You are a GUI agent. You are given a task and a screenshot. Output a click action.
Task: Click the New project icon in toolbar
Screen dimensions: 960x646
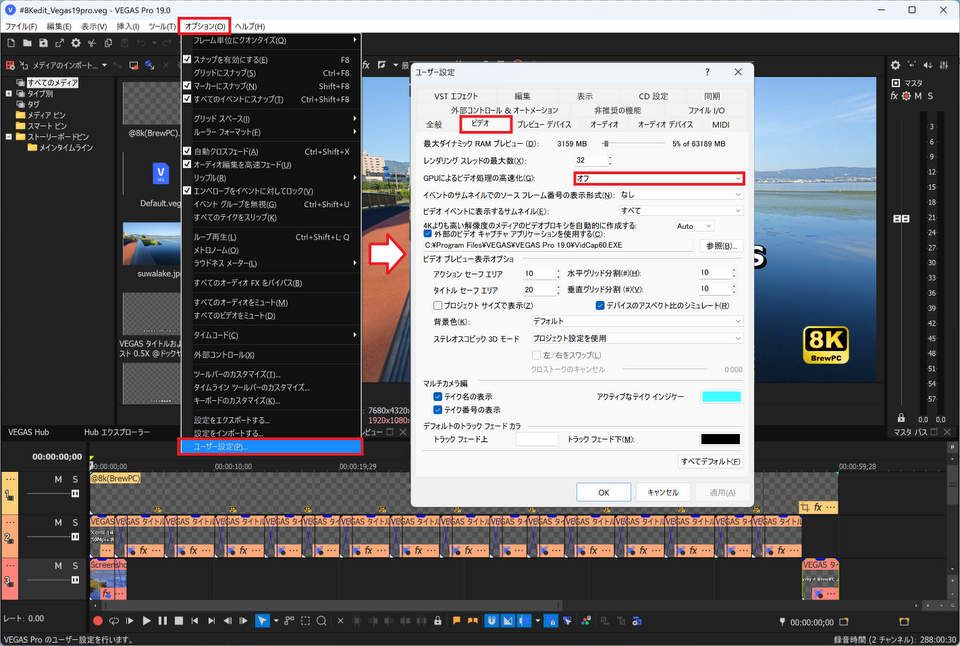click(x=11, y=43)
